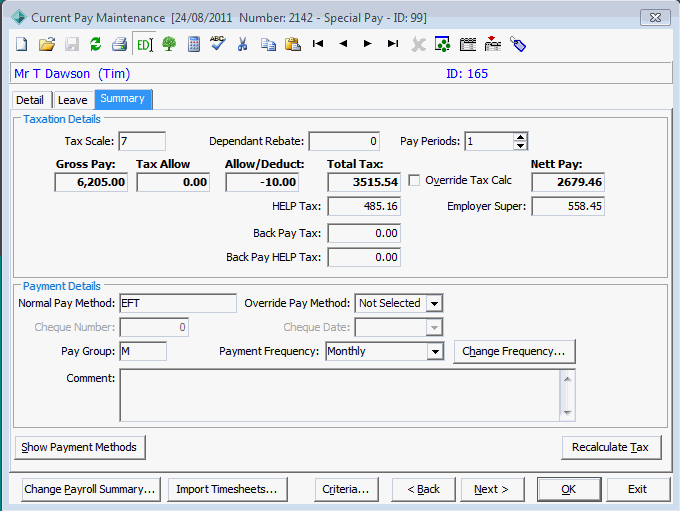This screenshot has width=680, height=511.
Task: Click the Recalculate Tax button
Action: coord(611,447)
